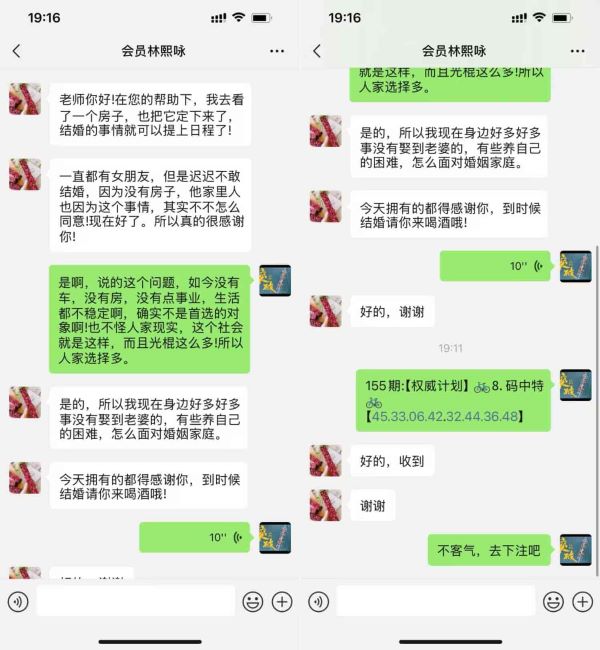Tap number link 45.33.06.42.32.44.36.48
The image size is (600, 650).
445,416
